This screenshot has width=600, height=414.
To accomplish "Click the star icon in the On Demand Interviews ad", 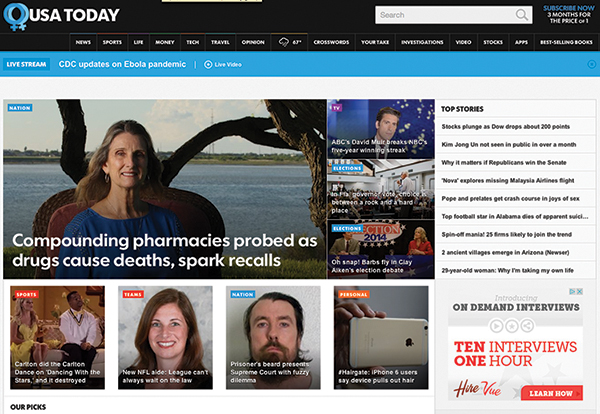I will coord(512,326).
